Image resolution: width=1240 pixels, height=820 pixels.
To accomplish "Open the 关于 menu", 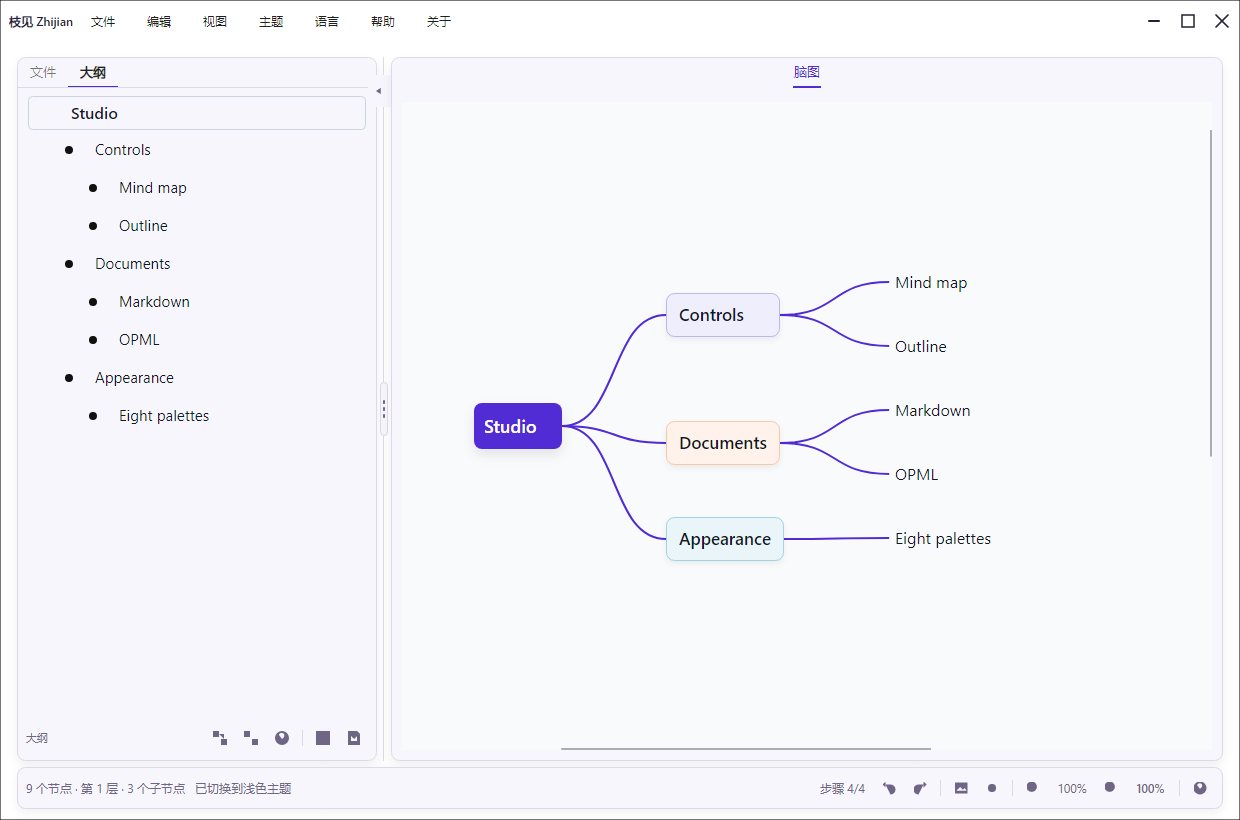I will click(439, 21).
